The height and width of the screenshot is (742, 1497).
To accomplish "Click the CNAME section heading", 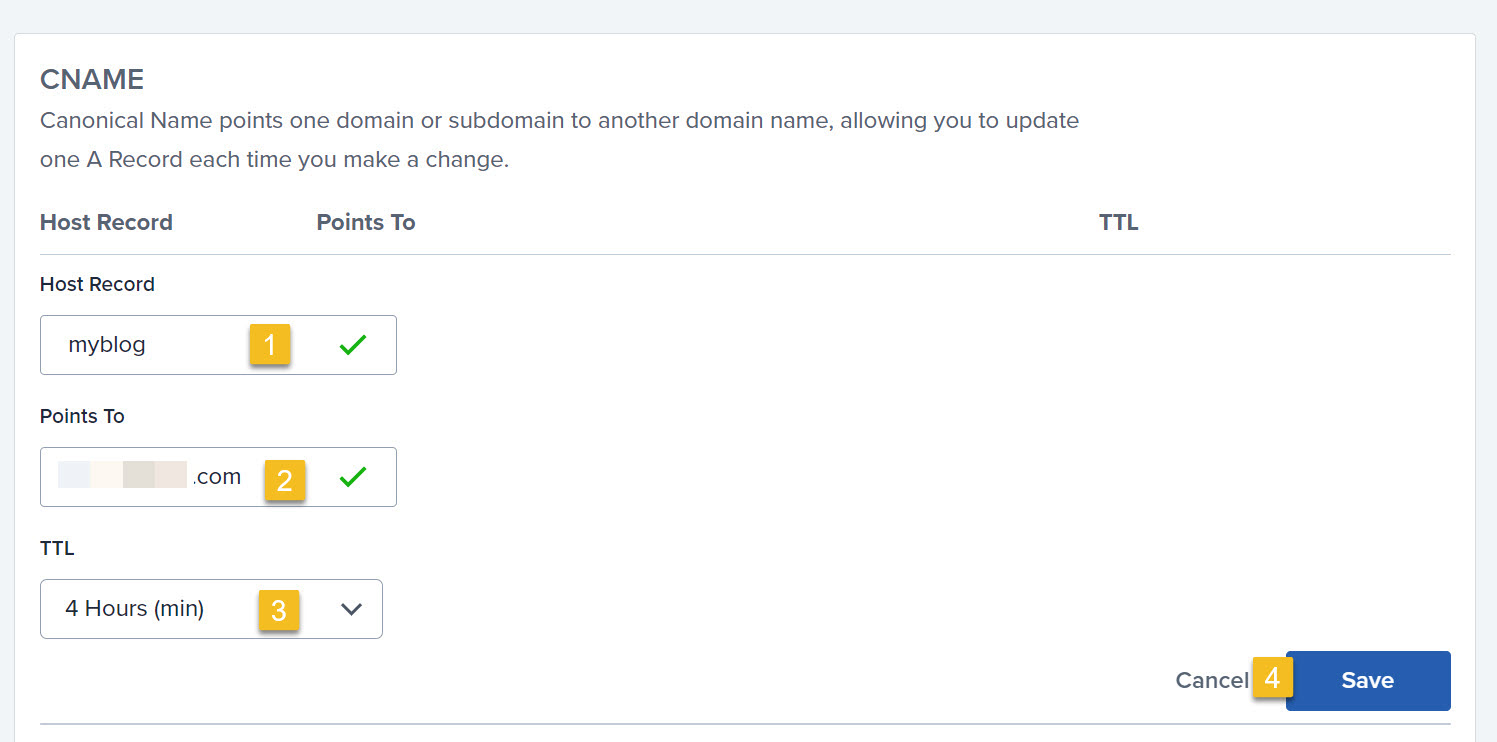I will coord(92,80).
